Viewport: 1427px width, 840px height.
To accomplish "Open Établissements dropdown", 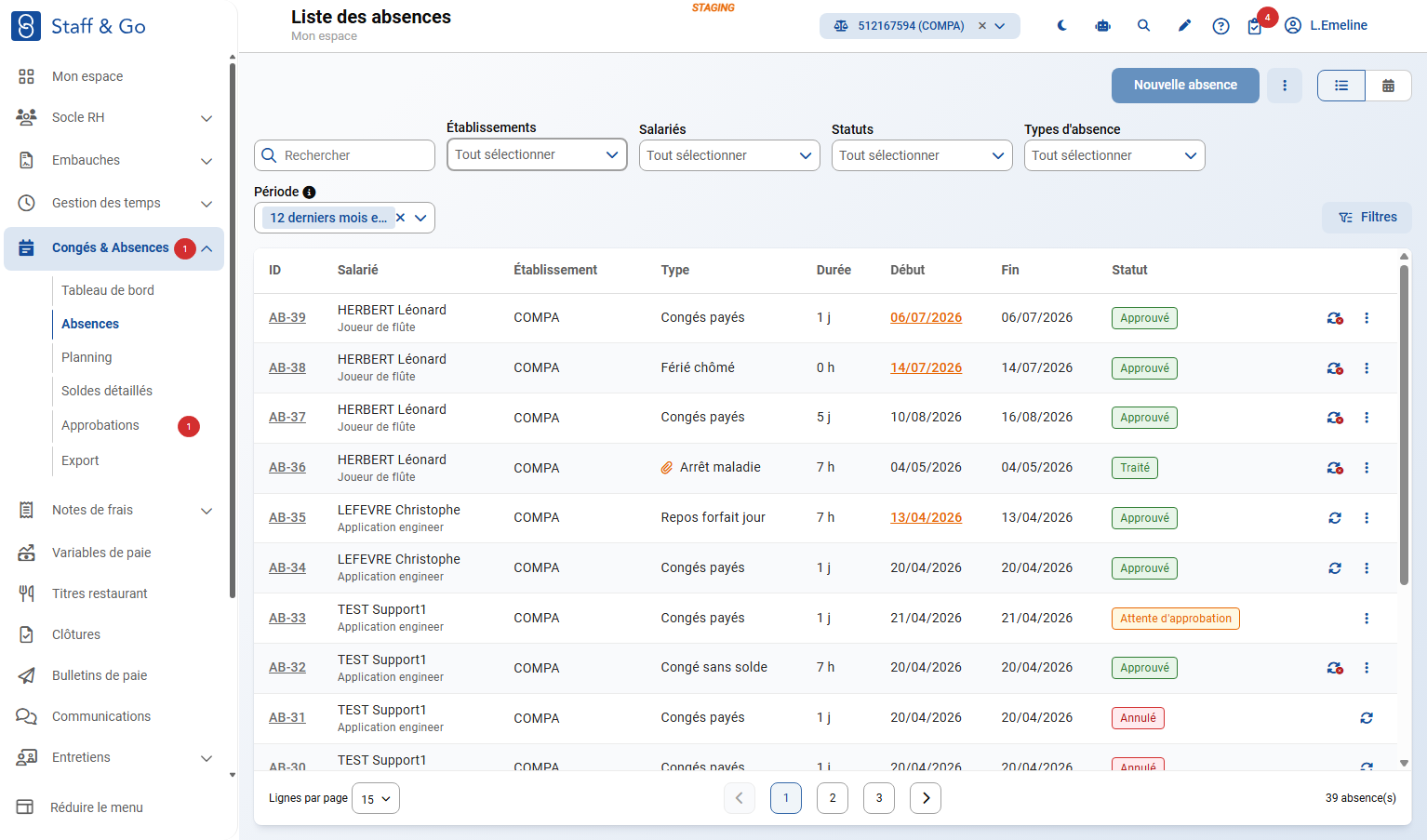I will tap(537, 155).
